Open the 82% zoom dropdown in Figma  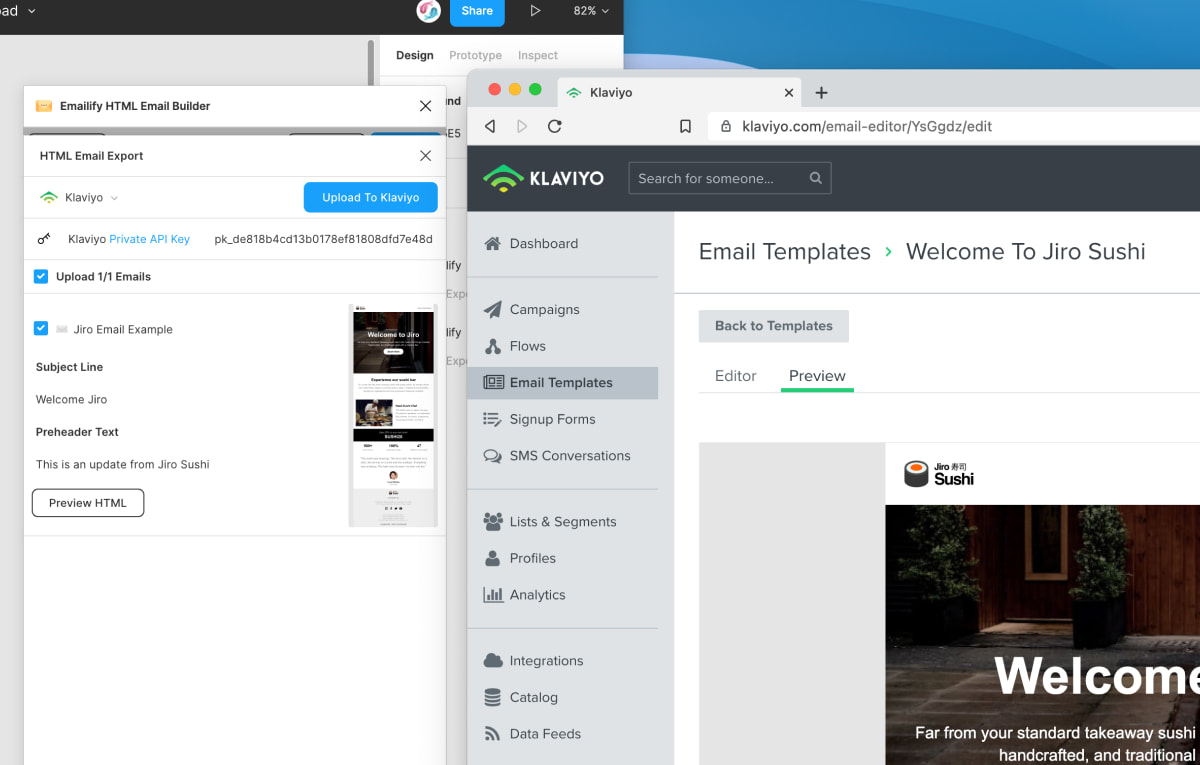(591, 11)
